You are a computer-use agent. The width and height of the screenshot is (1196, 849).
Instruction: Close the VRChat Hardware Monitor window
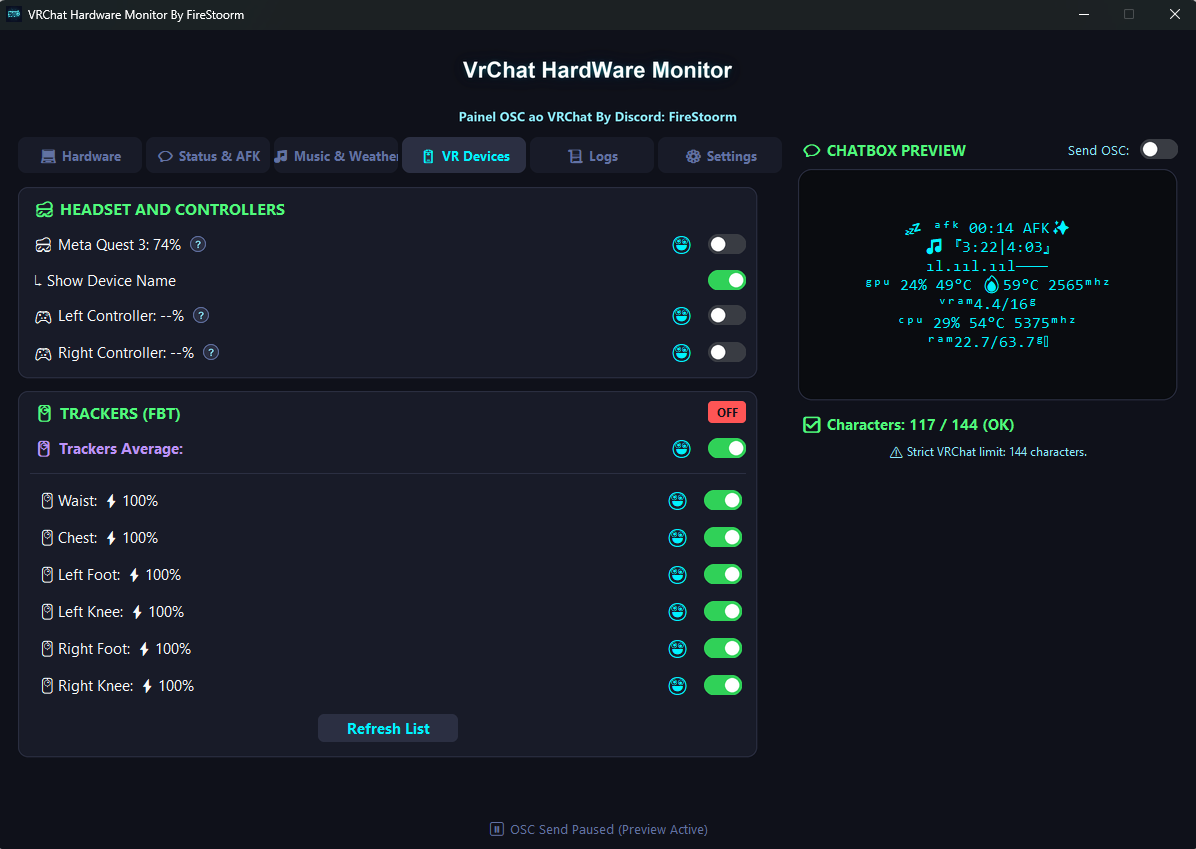tap(1175, 14)
